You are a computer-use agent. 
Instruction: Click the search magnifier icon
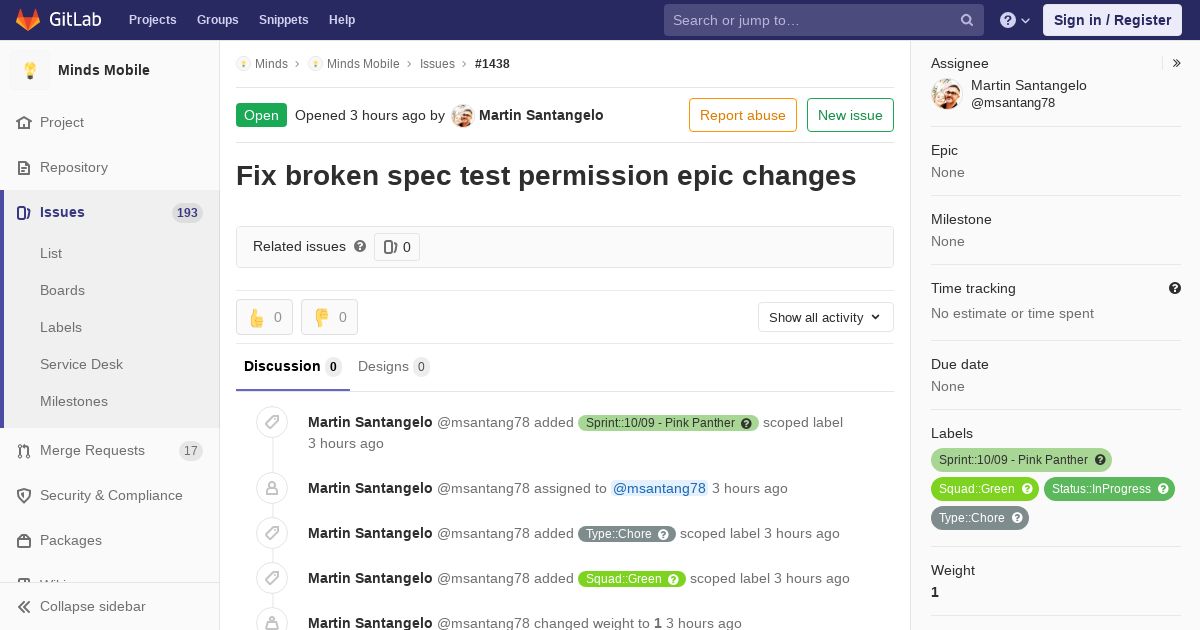(967, 20)
